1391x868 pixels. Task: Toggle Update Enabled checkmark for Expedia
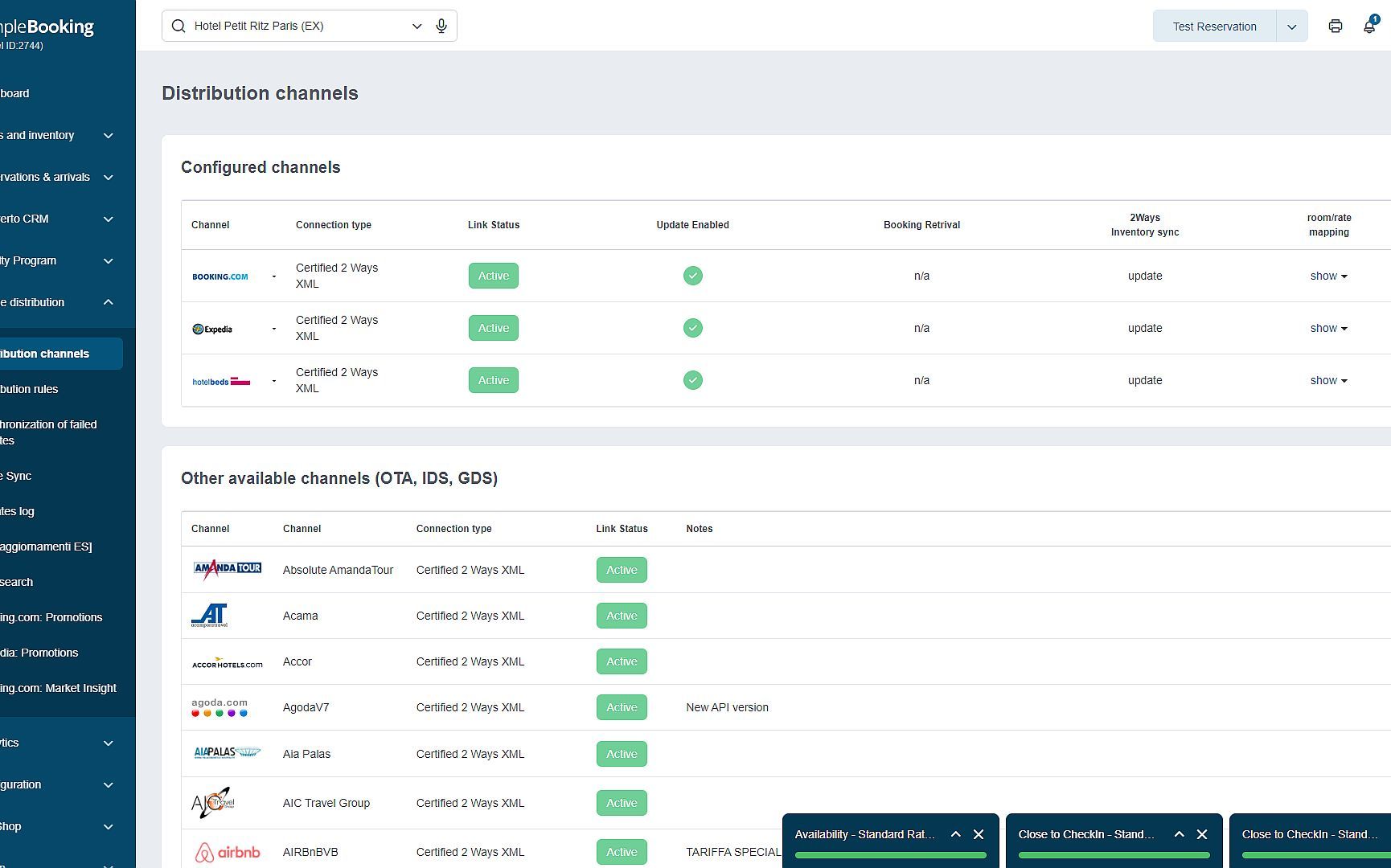tap(692, 328)
